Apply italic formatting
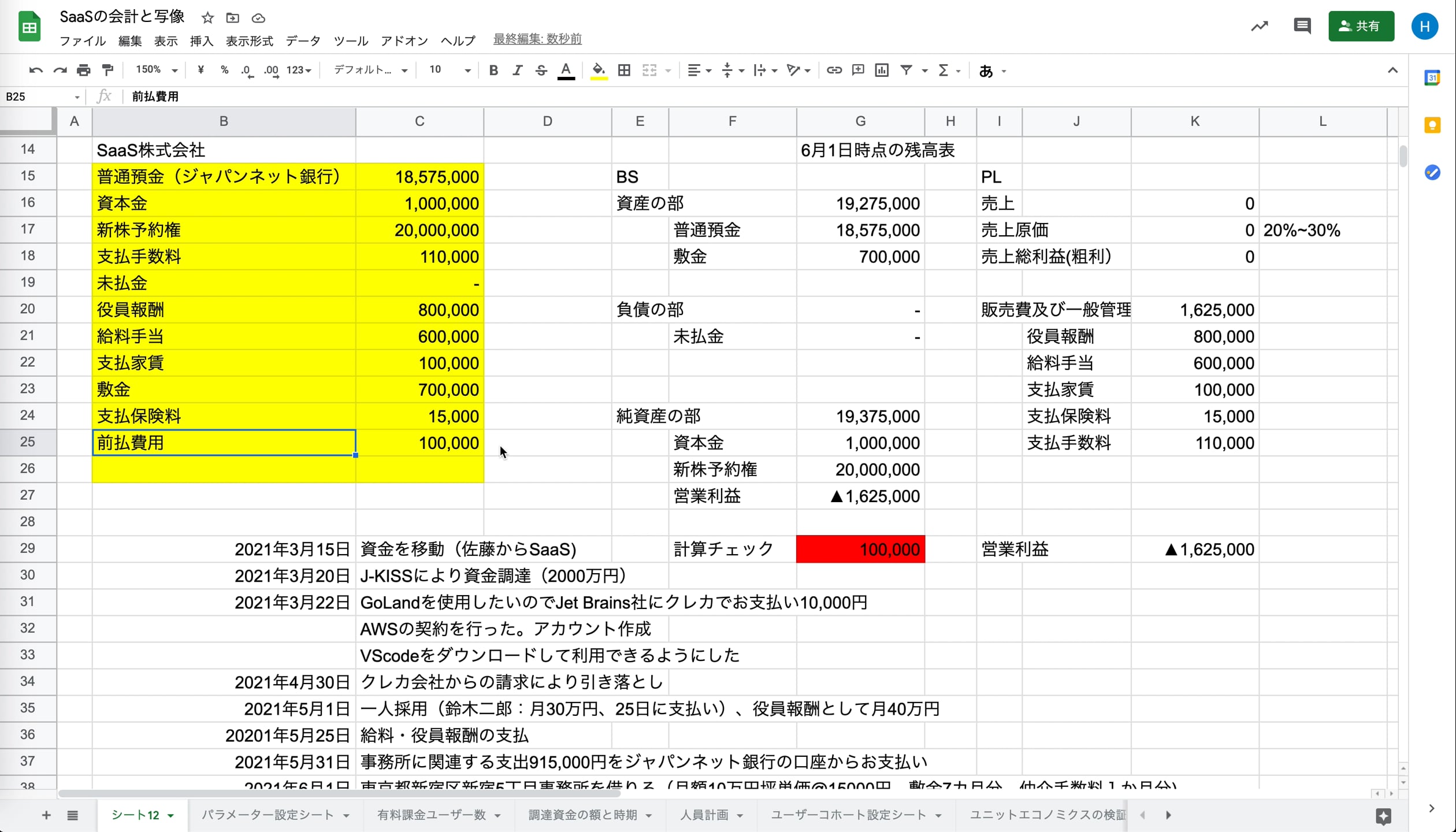1456x832 pixels. pyautogui.click(x=518, y=70)
